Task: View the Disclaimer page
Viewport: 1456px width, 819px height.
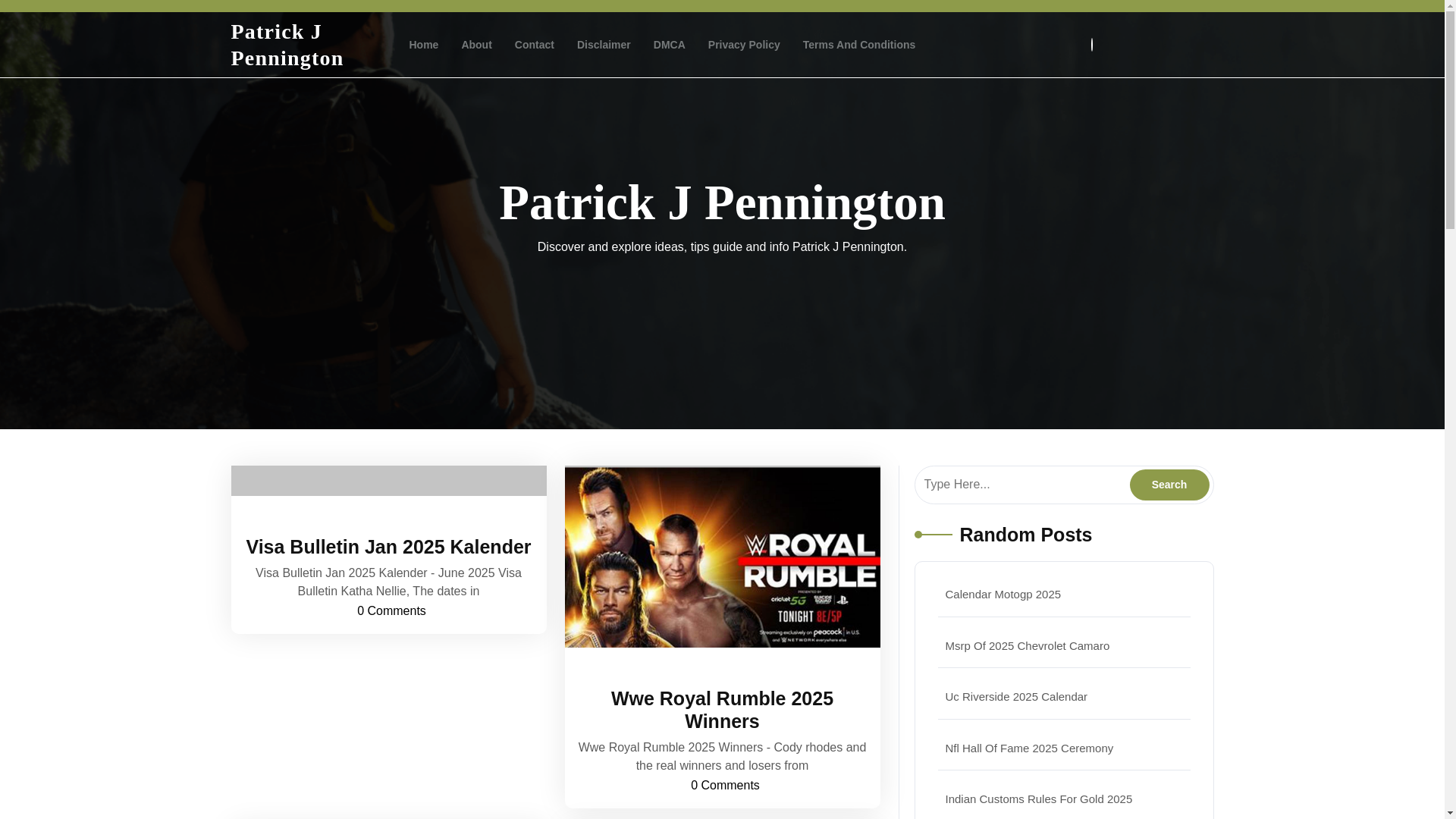Action: pos(604,45)
